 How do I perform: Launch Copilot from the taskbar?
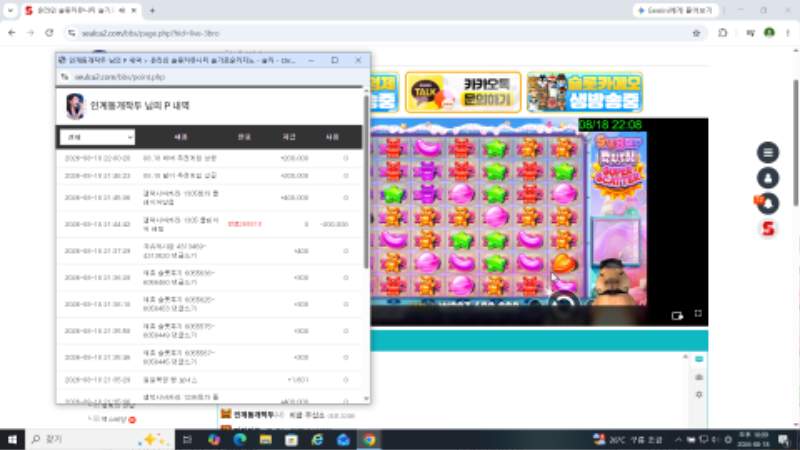[214, 439]
